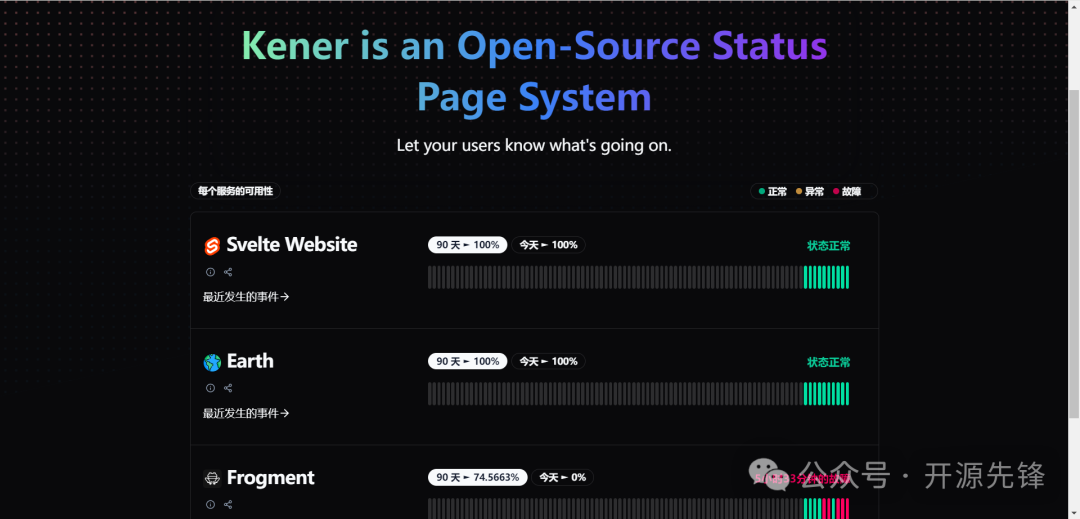
Task: Click the Earth globe icon
Action: 212,362
